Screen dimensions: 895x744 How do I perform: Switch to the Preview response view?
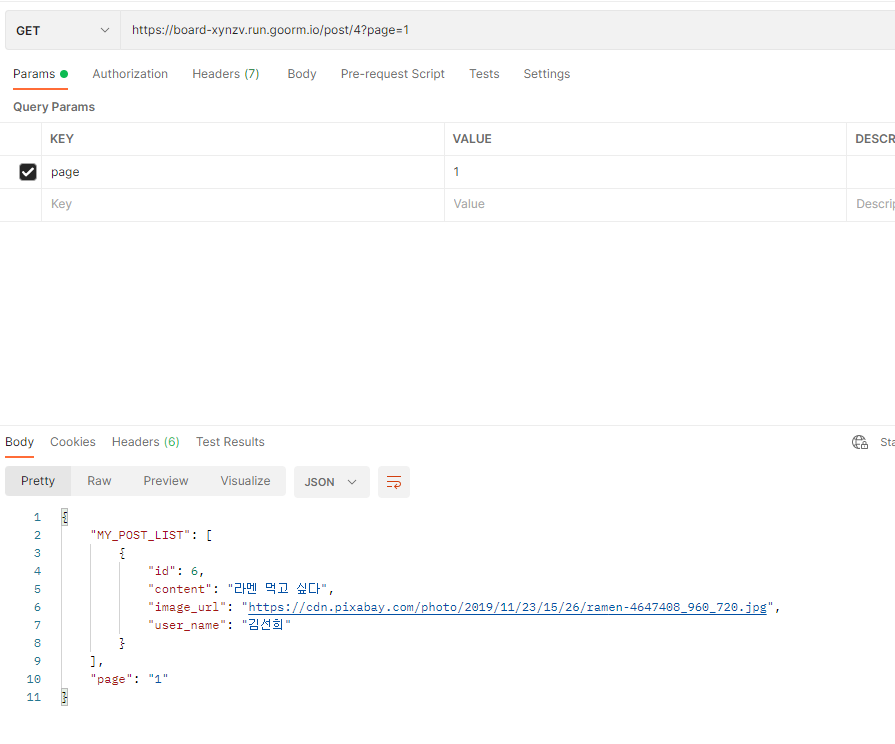point(165,481)
